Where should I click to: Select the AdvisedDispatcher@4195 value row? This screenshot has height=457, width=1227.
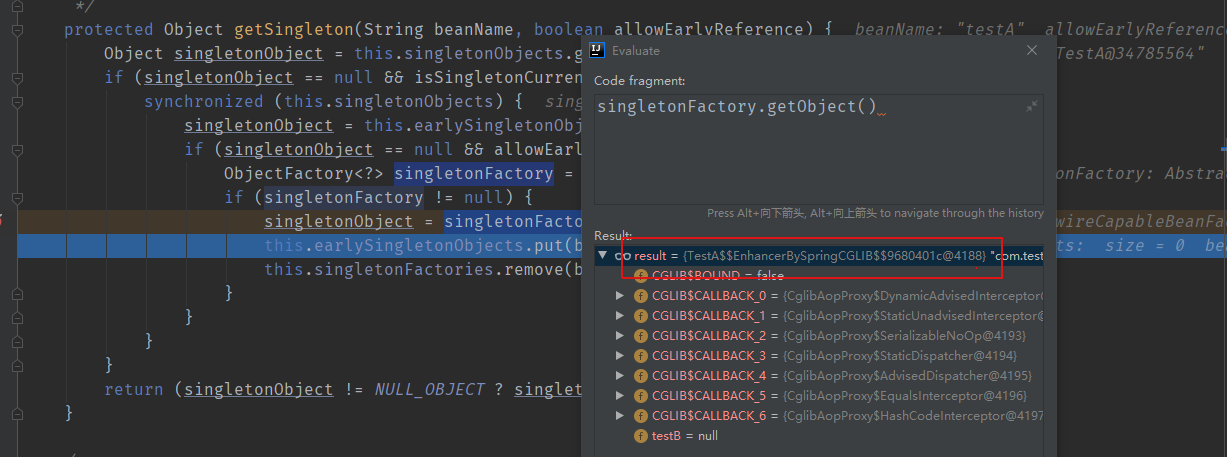click(x=818, y=376)
